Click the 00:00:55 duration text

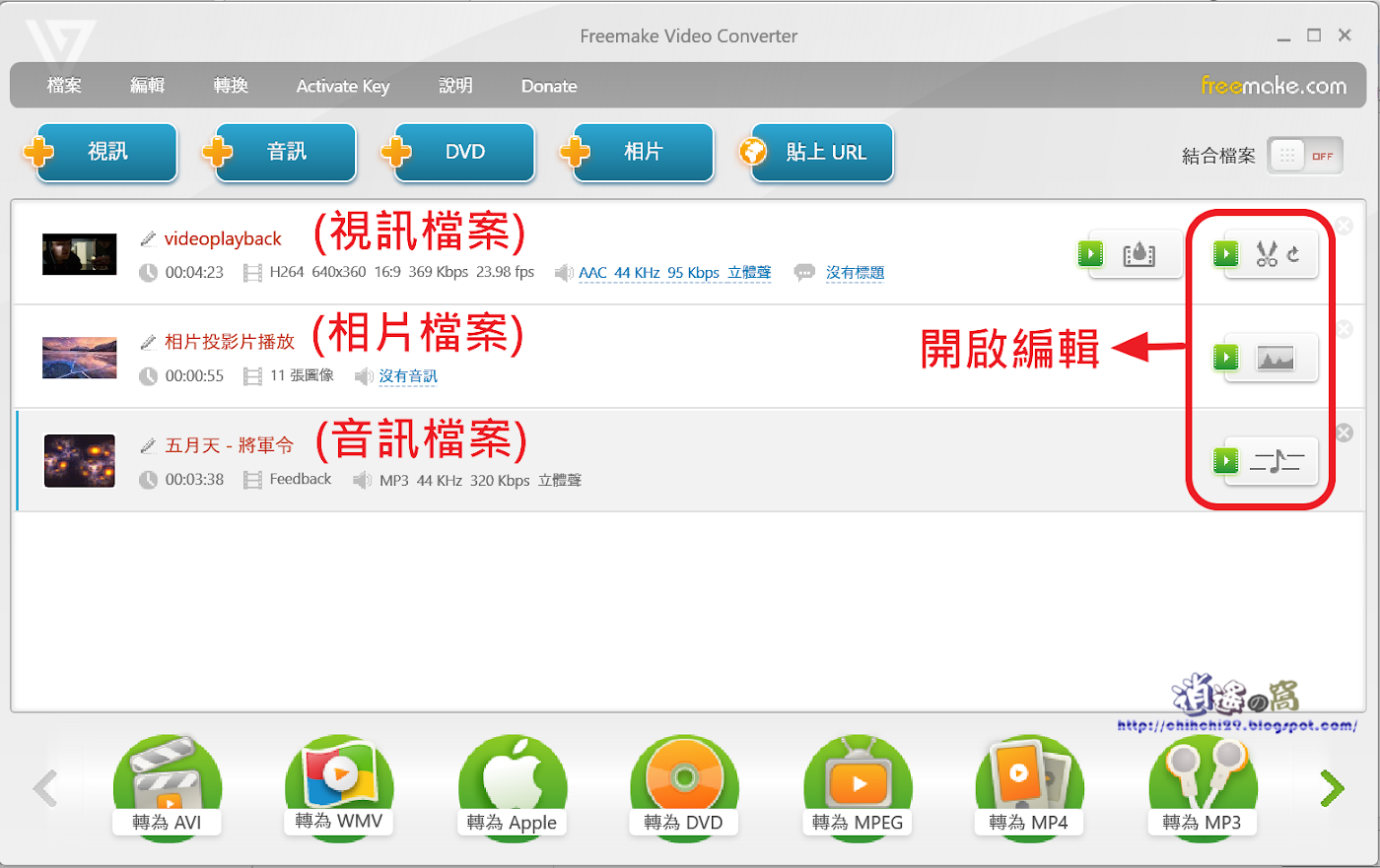[194, 375]
